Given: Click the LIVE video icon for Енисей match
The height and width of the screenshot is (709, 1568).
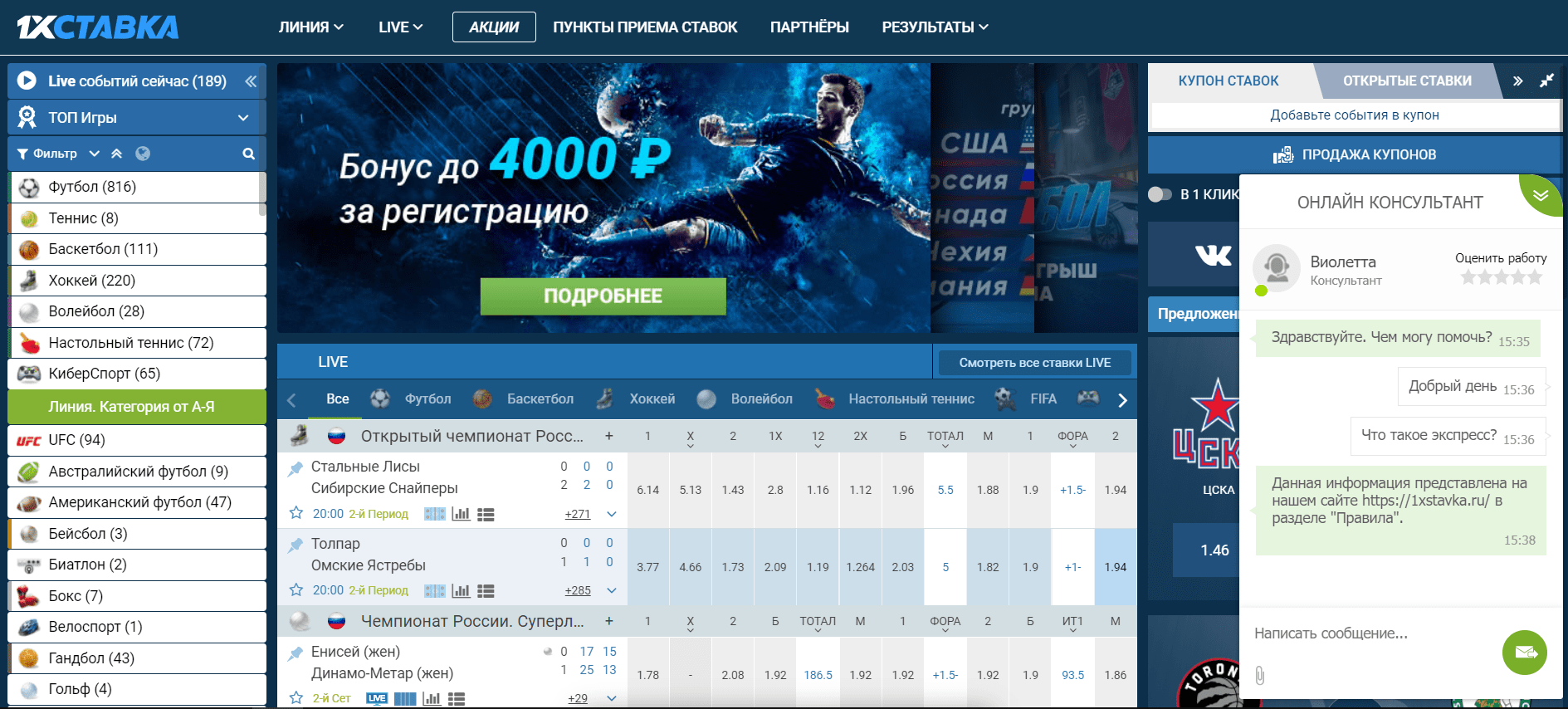Looking at the screenshot, I should (377, 698).
